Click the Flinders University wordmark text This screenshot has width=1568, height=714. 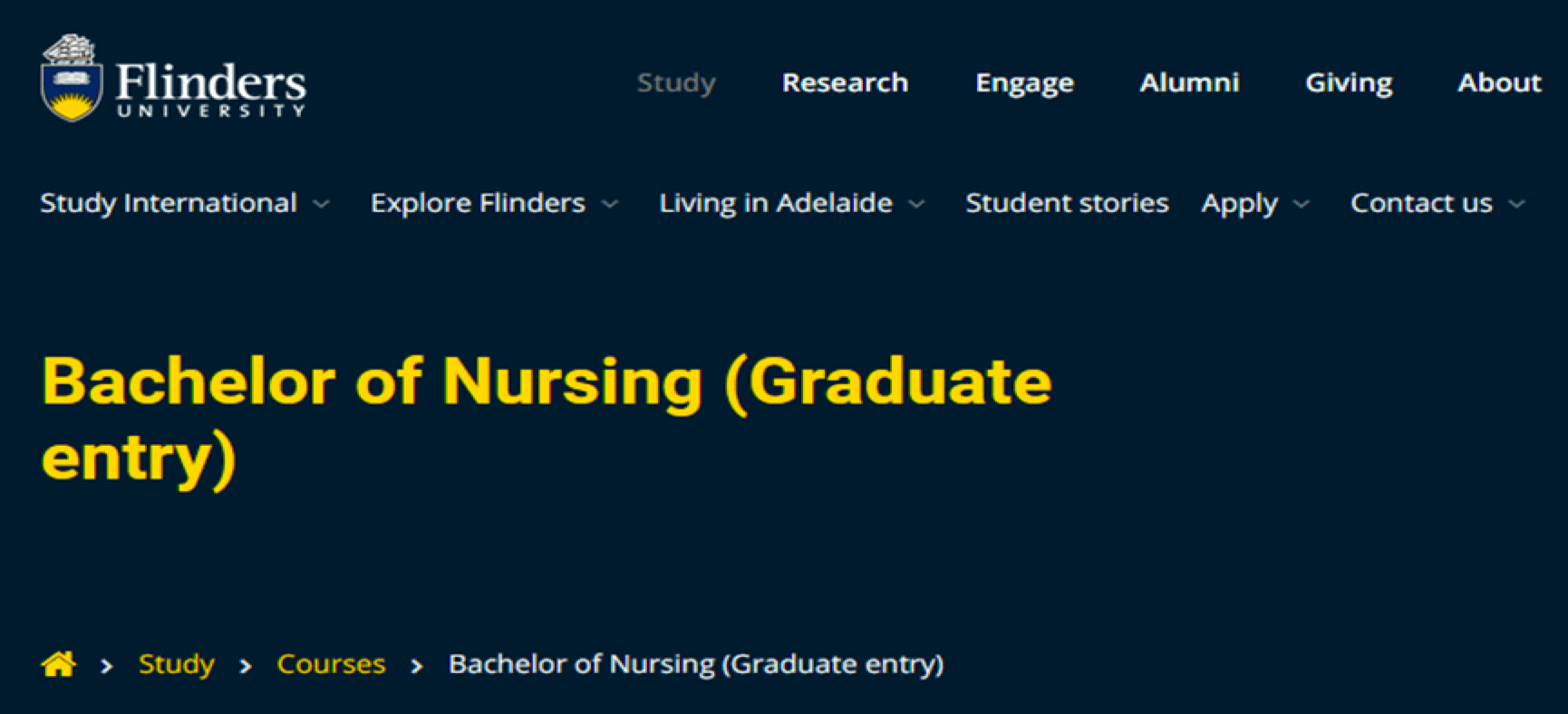(x=211, y=90)
